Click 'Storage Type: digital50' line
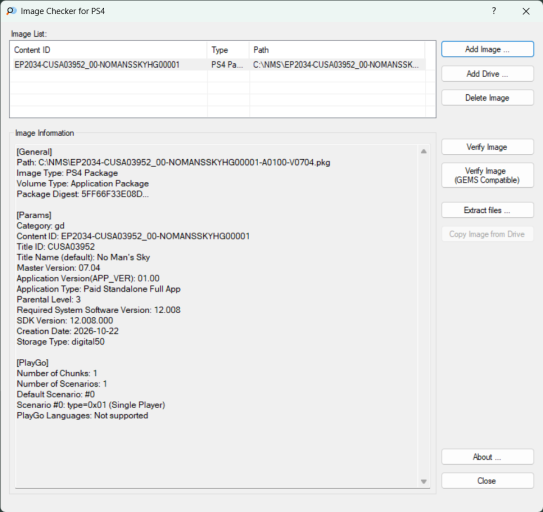Image resolution: width=543 pixels, height=512 pixels. [61, 342]
